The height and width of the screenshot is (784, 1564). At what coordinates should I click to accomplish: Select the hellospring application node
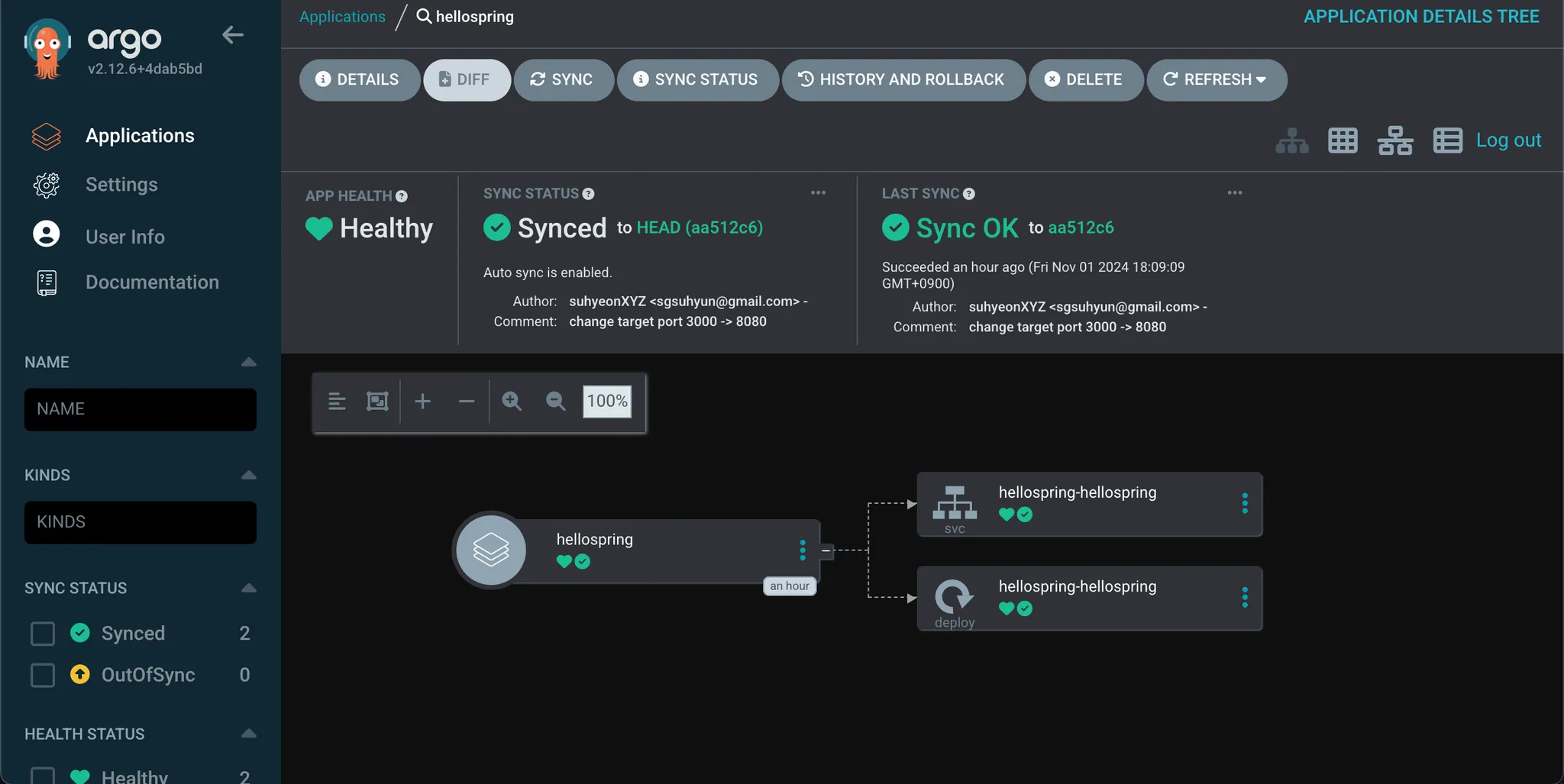(x=638, y=550)
